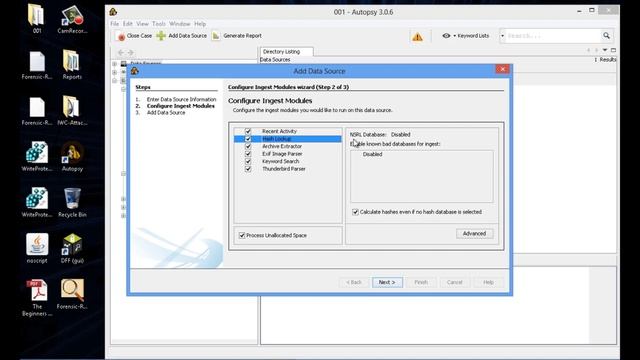Screen dimensions: 640x360
Task: Click Disabled entry in known bad databases list
Action: [x=372, y=155]
